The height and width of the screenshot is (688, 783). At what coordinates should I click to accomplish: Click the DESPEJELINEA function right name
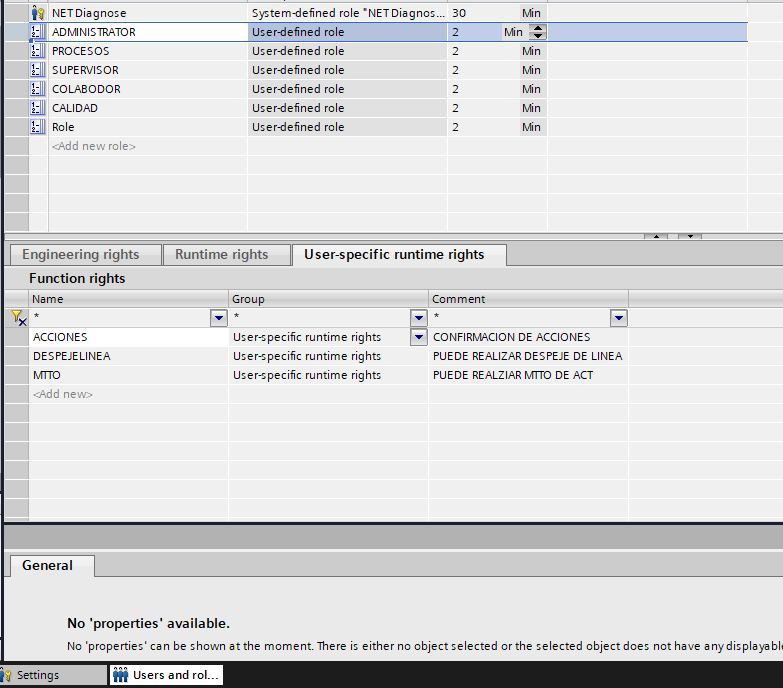(72, 356)
